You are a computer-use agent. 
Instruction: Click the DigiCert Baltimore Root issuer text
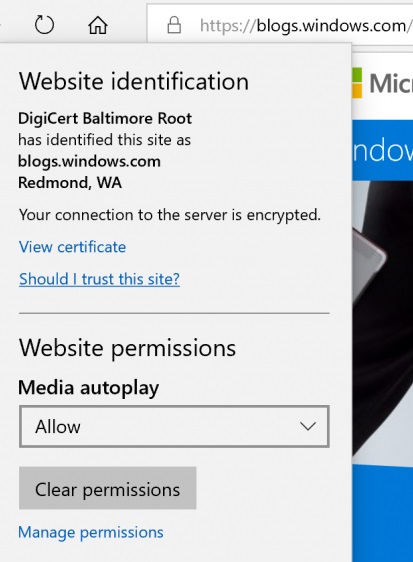tap(105, 118)
